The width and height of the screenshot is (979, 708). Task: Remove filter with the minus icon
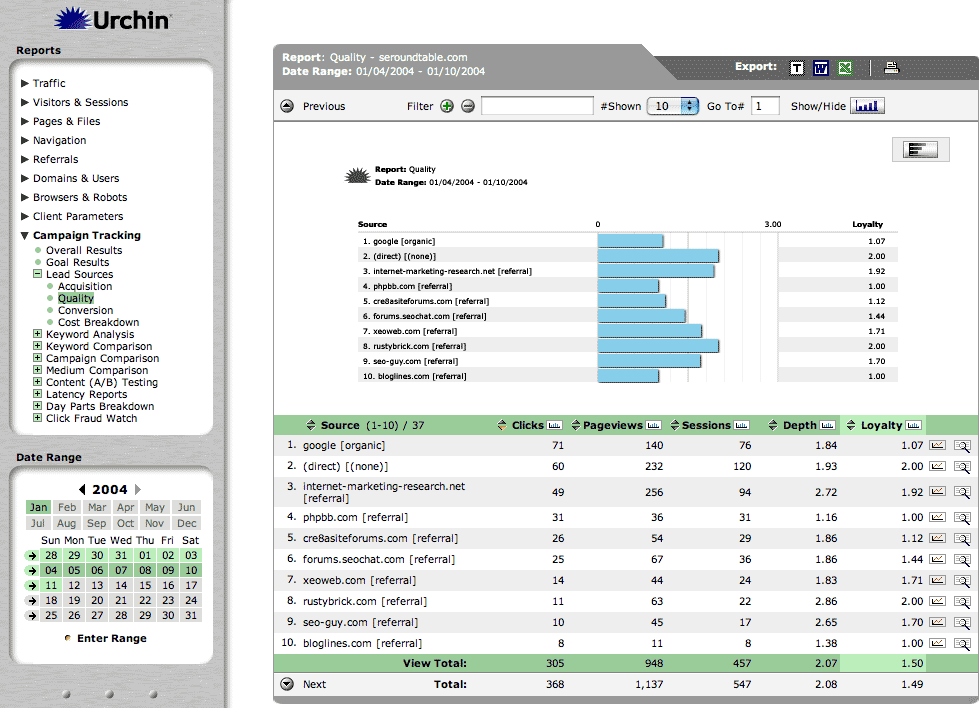tap(468, 106)
